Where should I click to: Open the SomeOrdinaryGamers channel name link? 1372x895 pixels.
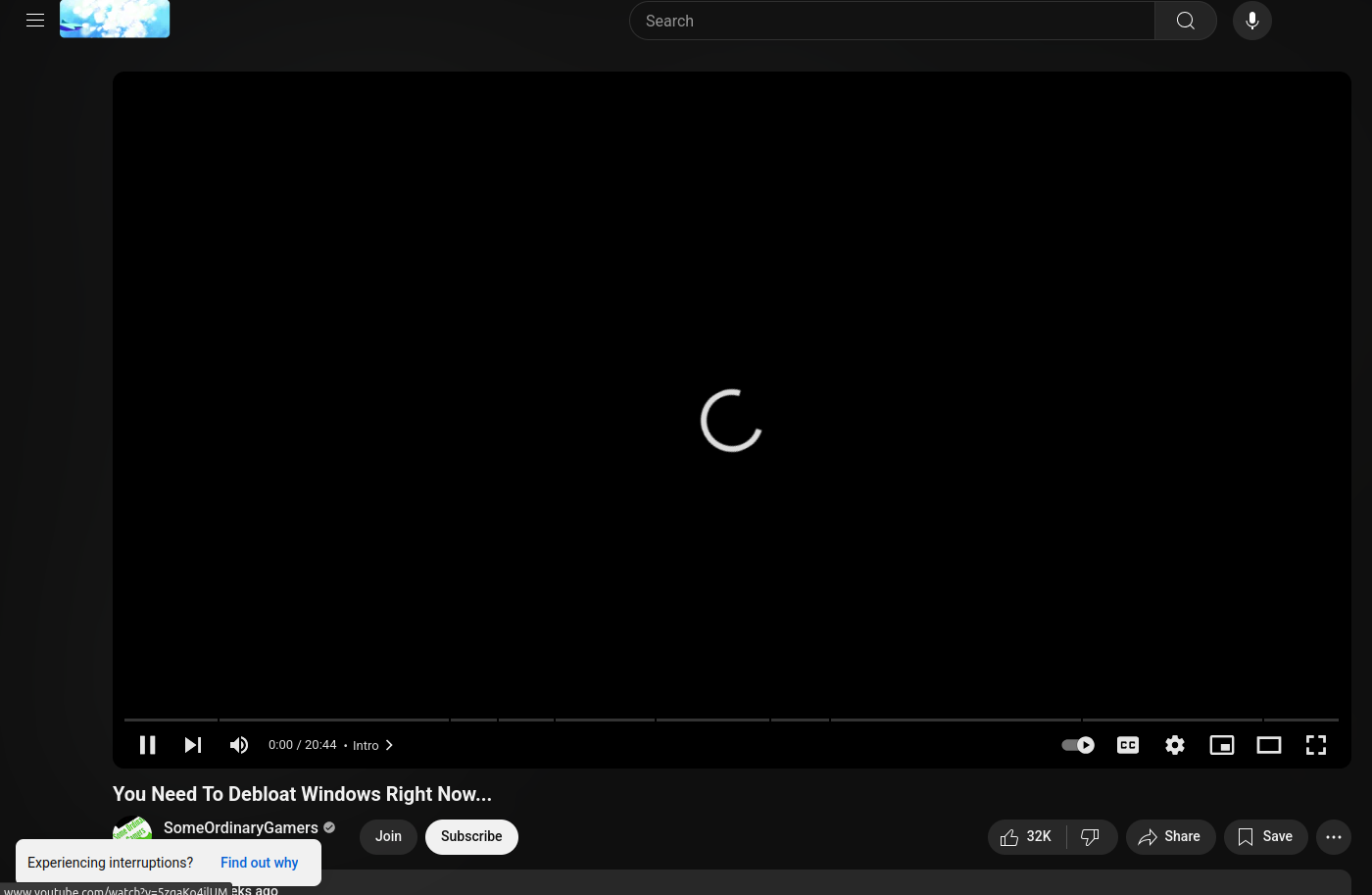[241, 827]
